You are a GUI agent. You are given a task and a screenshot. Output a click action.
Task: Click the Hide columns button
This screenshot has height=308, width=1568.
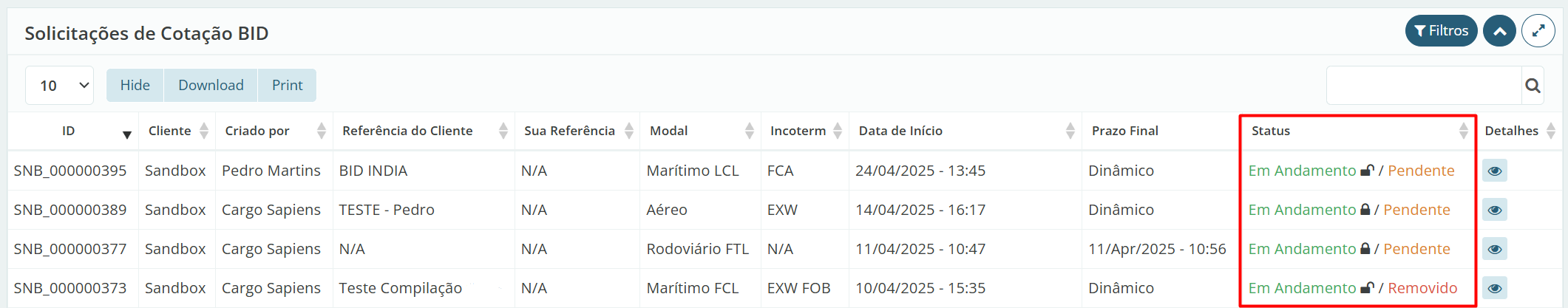[135, 86]
